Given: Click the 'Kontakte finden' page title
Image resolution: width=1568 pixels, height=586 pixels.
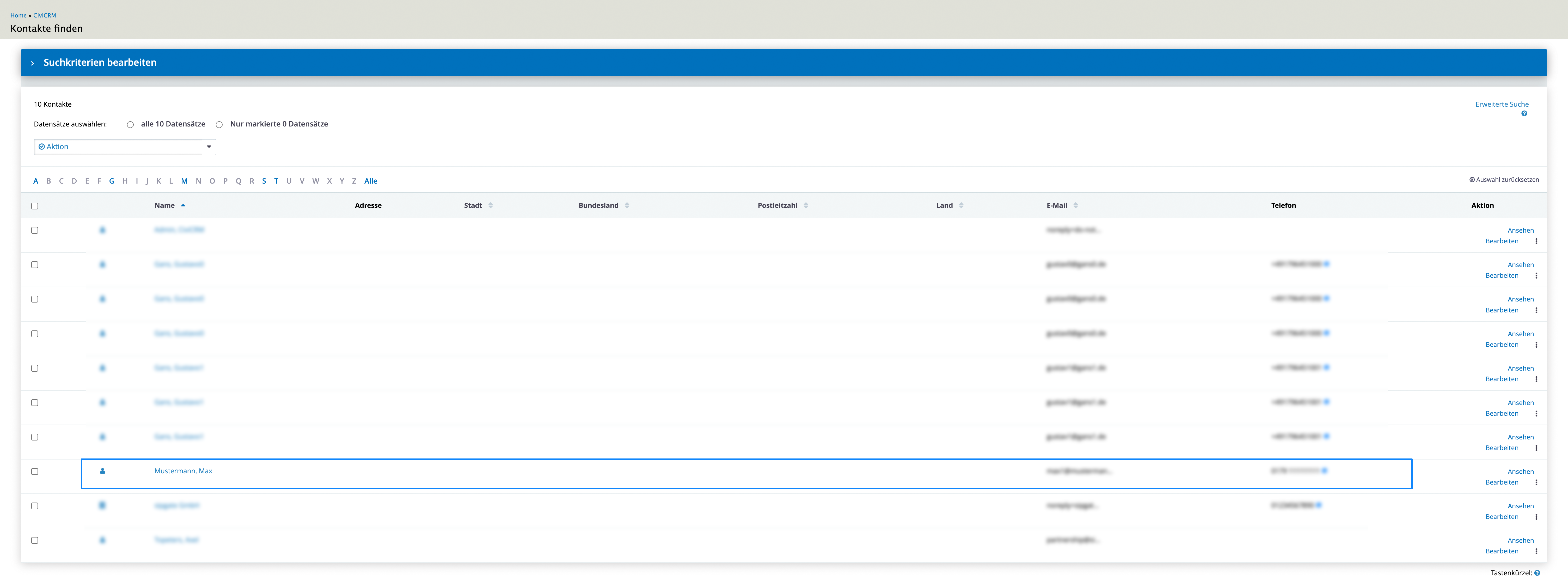Looking at the screenshot, I should [46, 29].
